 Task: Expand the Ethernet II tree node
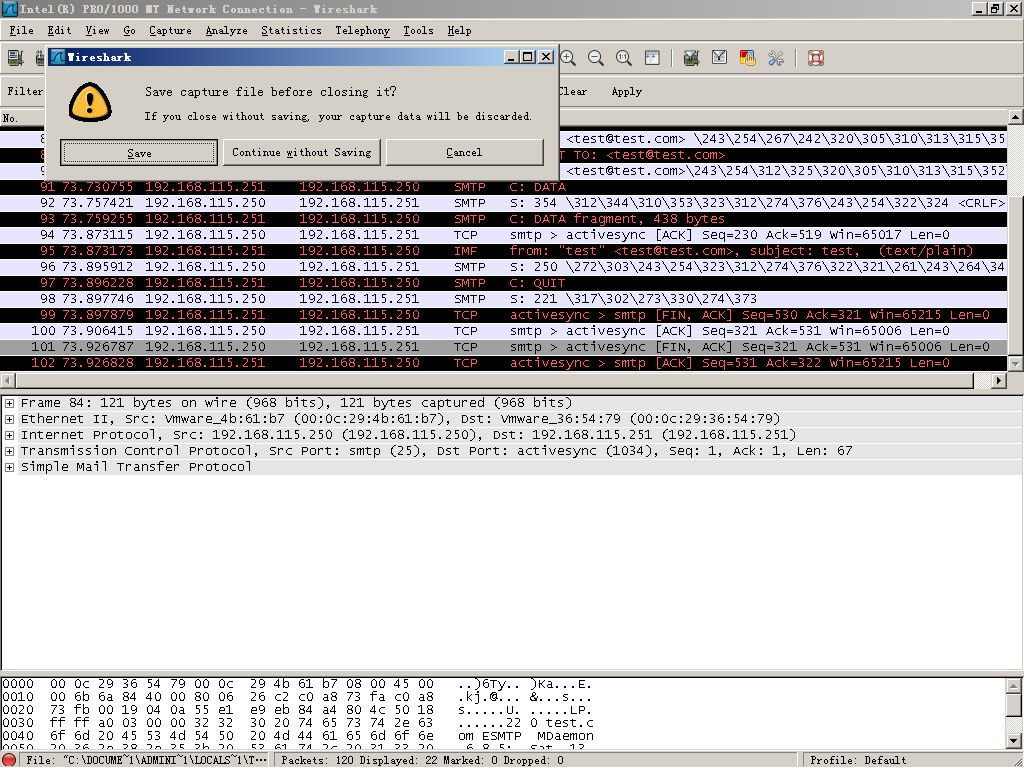coord(9,419)
